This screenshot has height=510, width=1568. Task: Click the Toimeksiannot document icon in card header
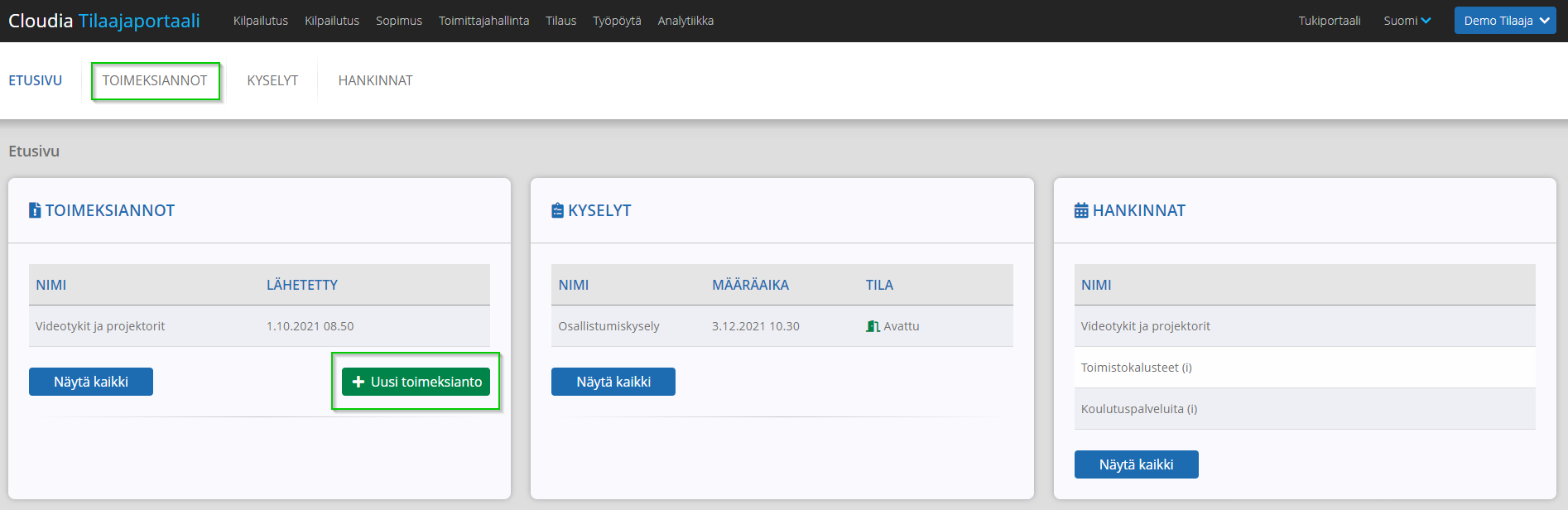tap(35, 210)
